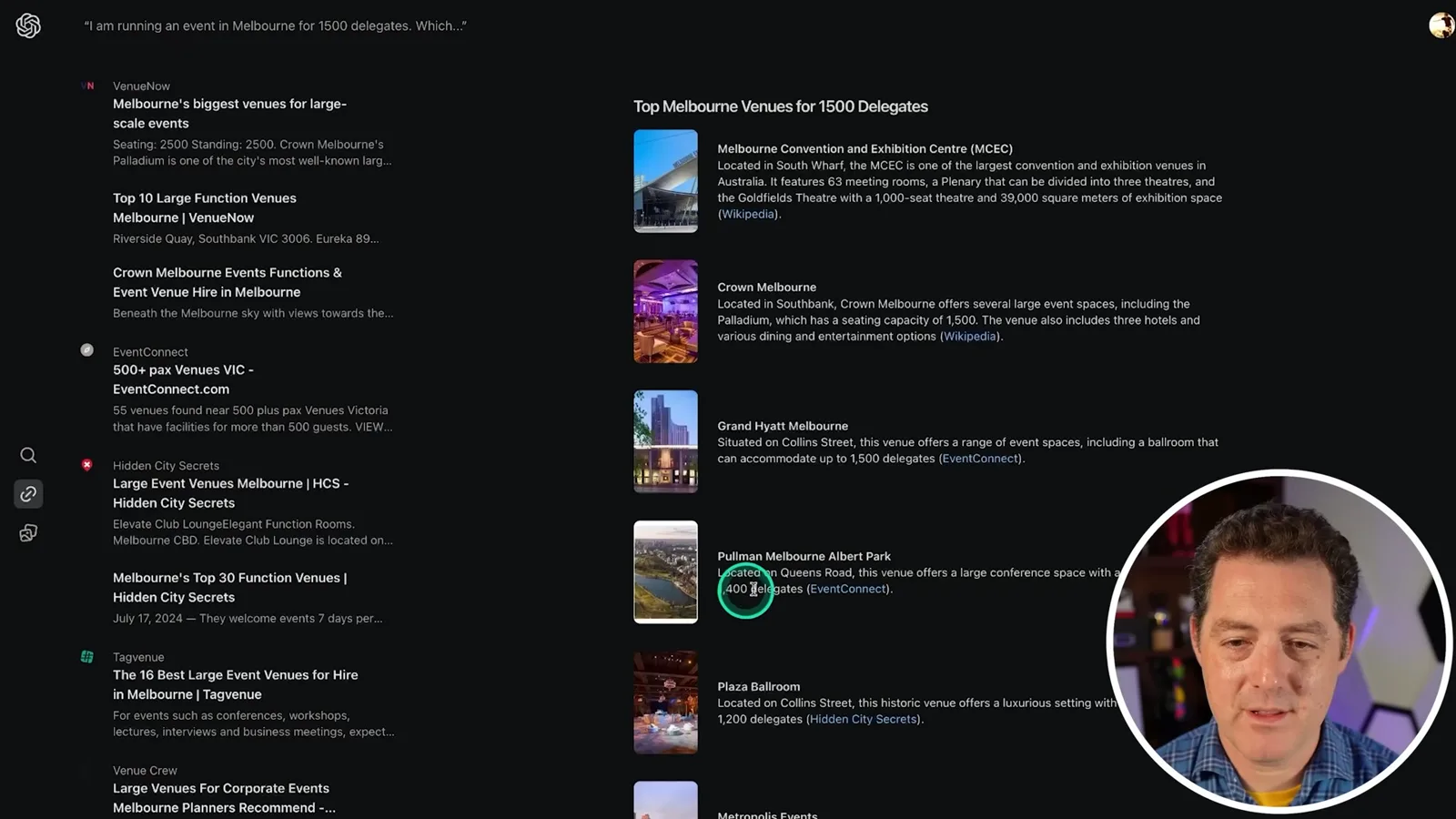Open the Grand Hyatt Melbourne thumbnail

coord(666,441)
